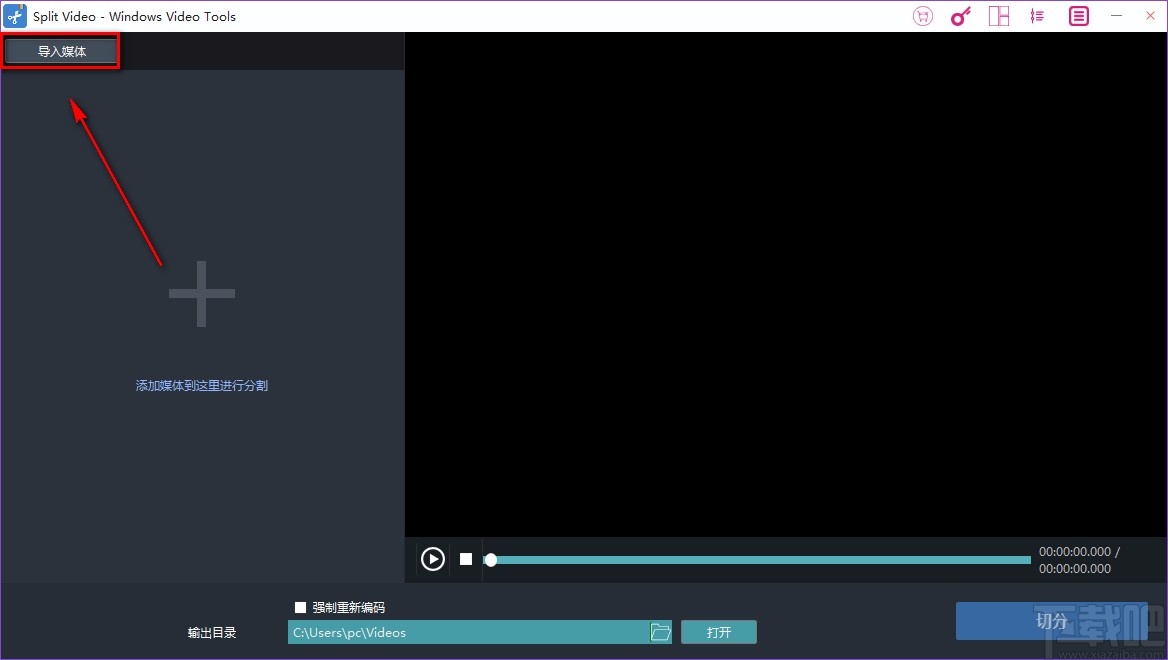
Task: Click the large plus icon to add media
Action: (x=201, y=294)
